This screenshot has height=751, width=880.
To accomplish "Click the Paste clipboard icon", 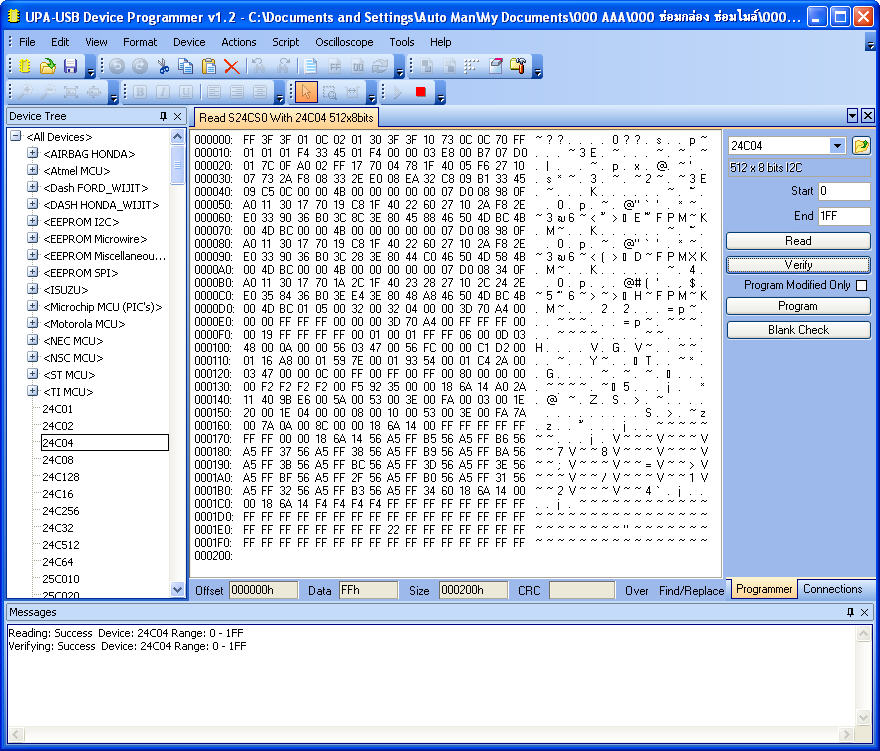I will pos(209,66).
